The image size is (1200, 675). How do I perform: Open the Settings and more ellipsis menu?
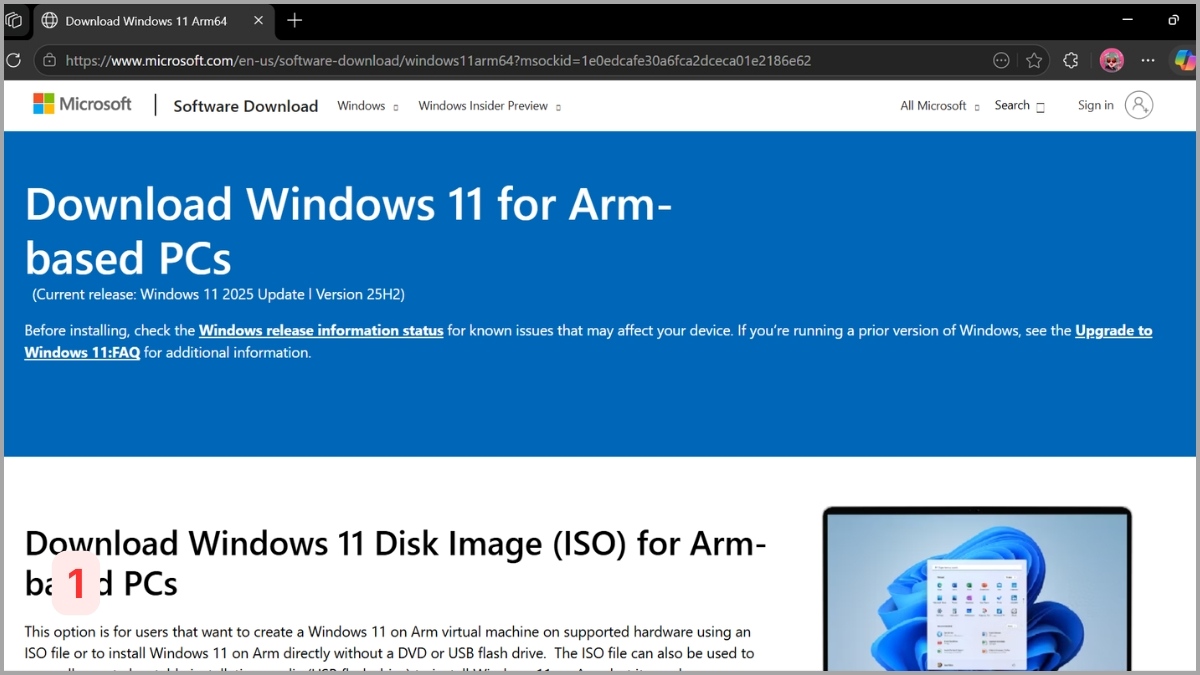(1147, 60)
